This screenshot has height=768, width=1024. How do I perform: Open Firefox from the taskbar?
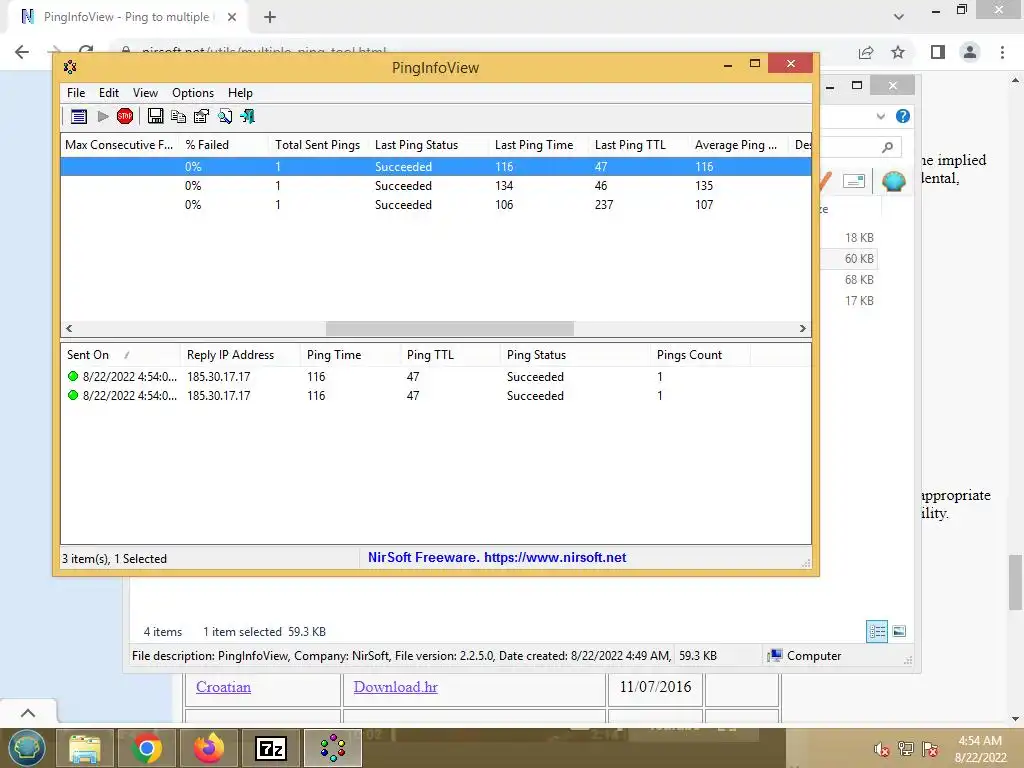209,748
